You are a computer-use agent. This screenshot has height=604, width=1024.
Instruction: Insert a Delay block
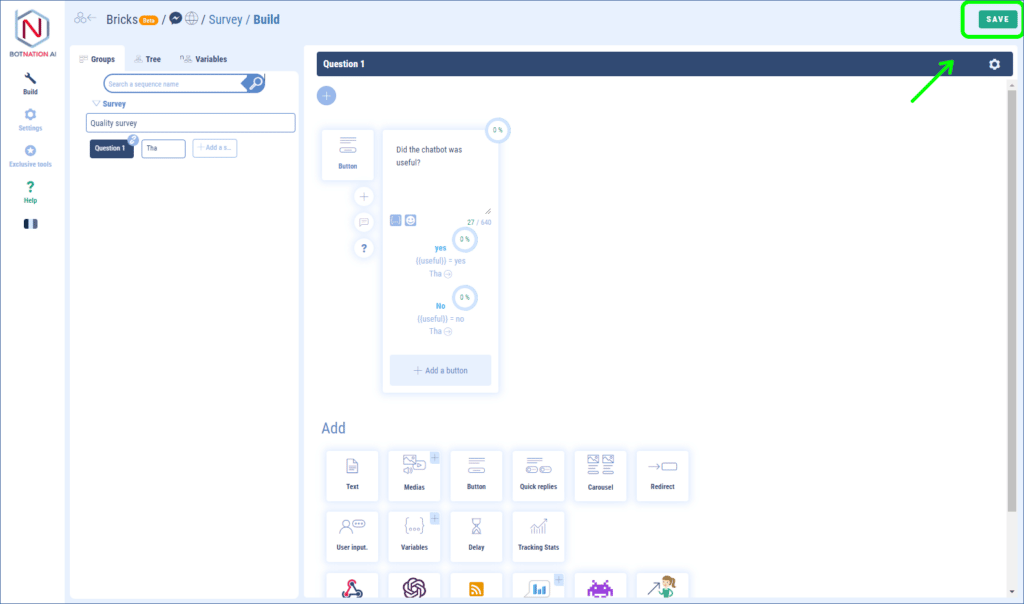(476, 537)
